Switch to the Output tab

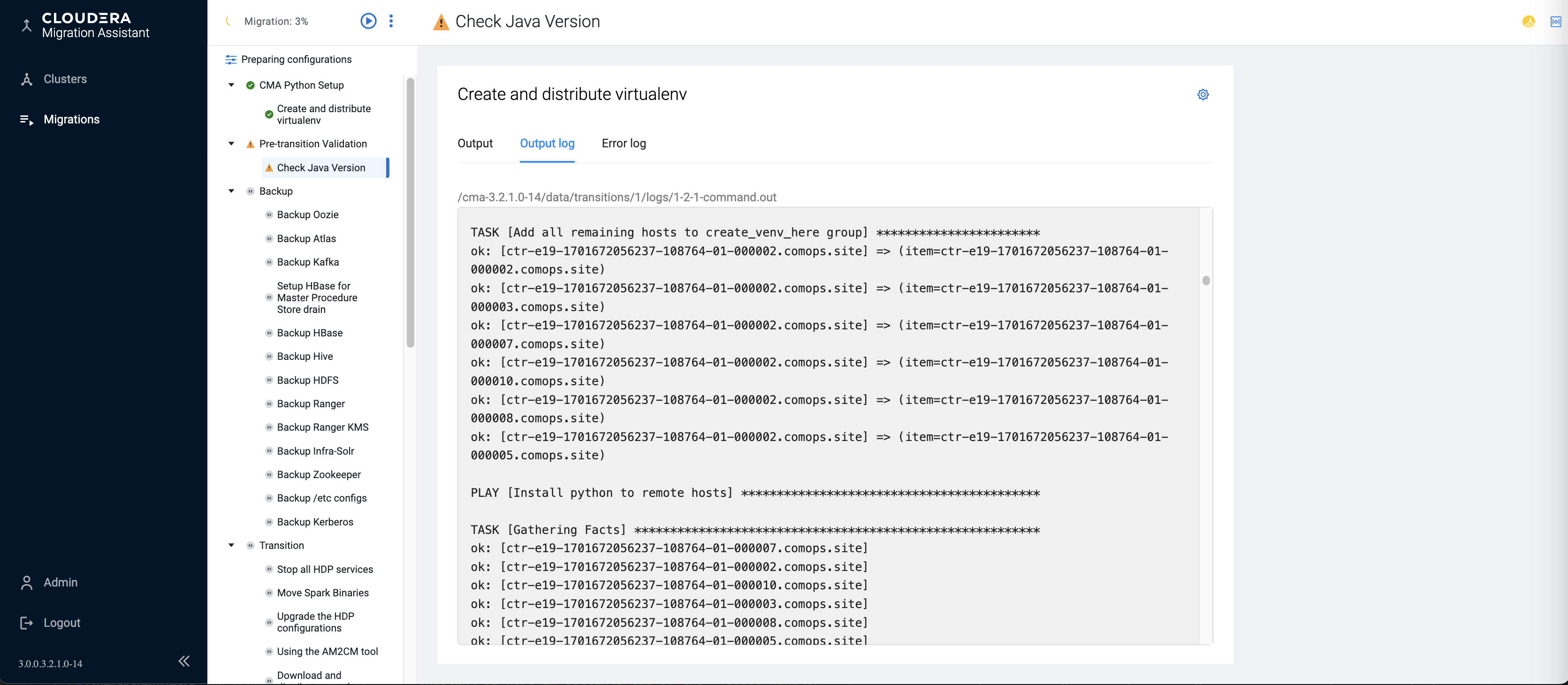click(475, 144)
